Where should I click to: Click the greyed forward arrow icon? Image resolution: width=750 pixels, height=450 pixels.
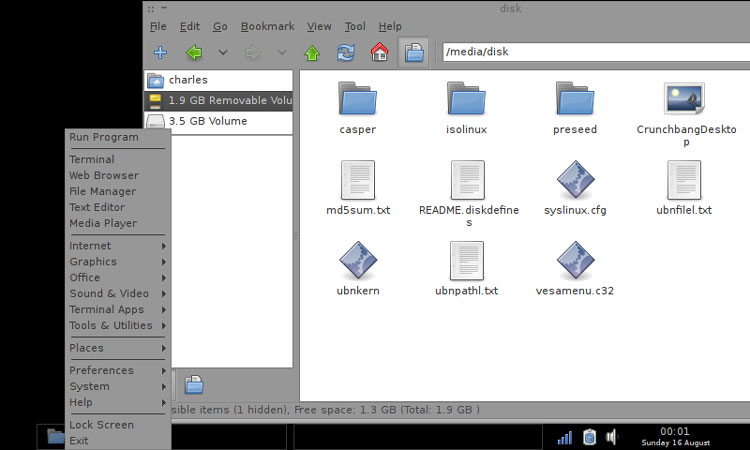(253, 52)
